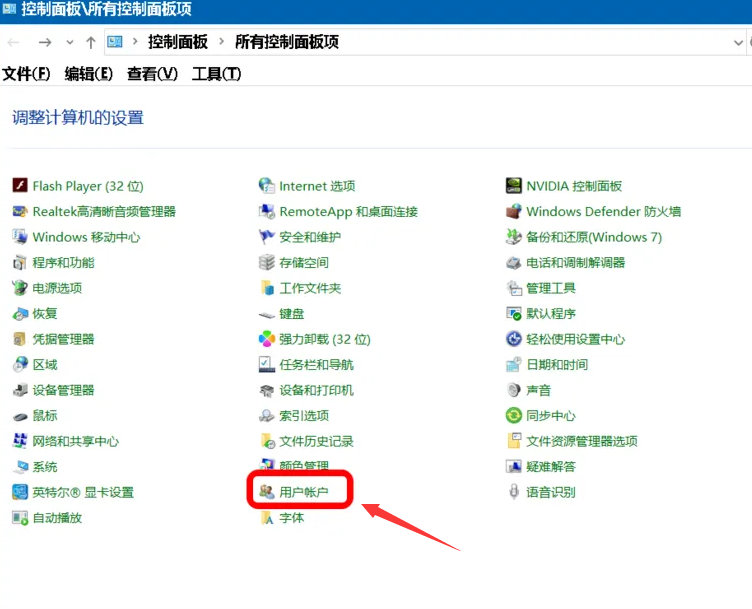752x609 pixels.
Task: Open the Windows 移动中心 icon
Action: pyautogui.click(x=20, y=236)
